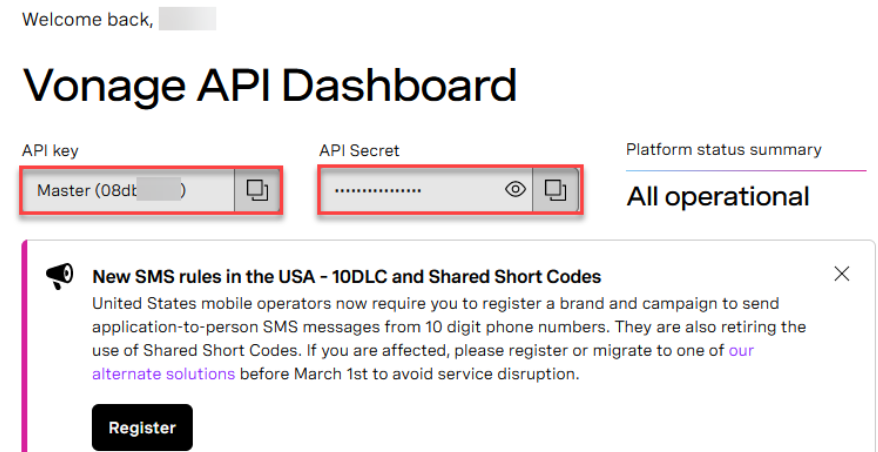Open the Platform status summary label
Image resolution: width=878 pixels, height=452 pixels.
pyautogui.click(x=723, y=150)
